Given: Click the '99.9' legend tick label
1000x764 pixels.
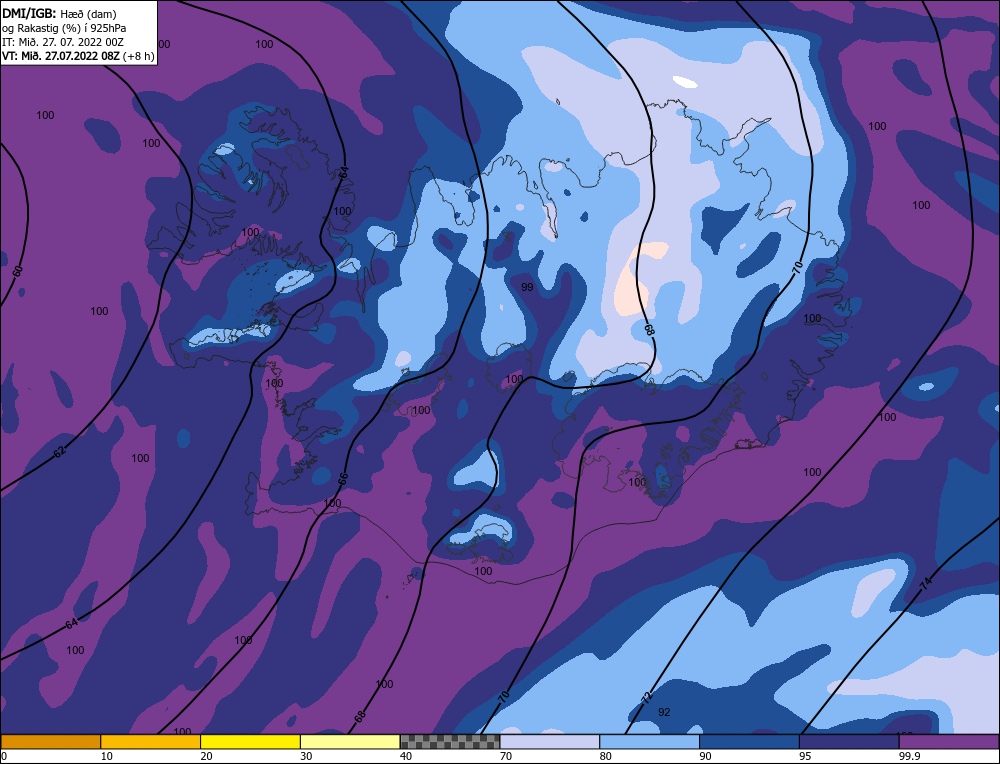Looking at the screenshot, I should [909, 756].
